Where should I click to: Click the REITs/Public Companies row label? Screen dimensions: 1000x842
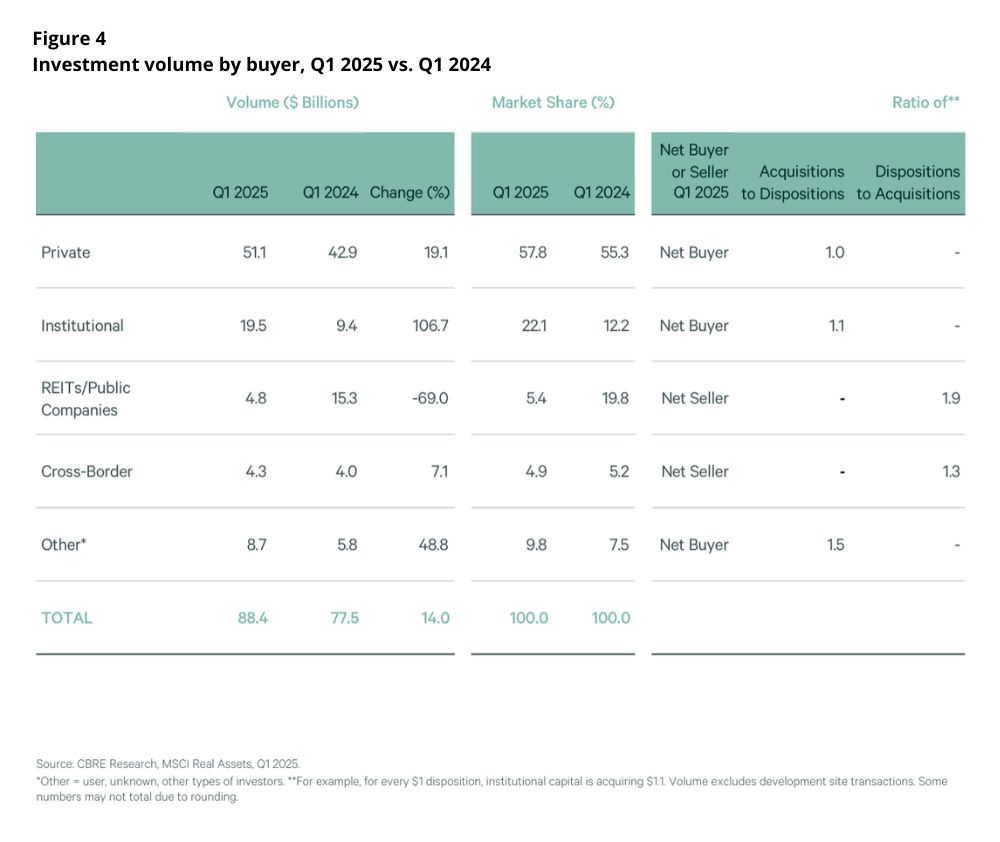pos(85,398)
